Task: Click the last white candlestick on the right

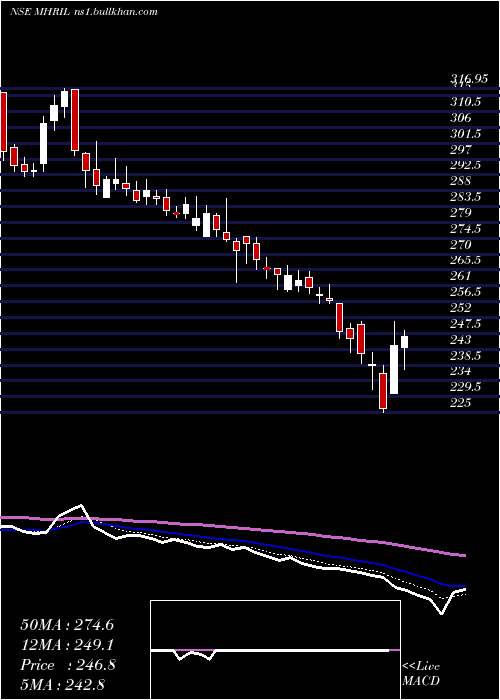Action: (404, 342)
